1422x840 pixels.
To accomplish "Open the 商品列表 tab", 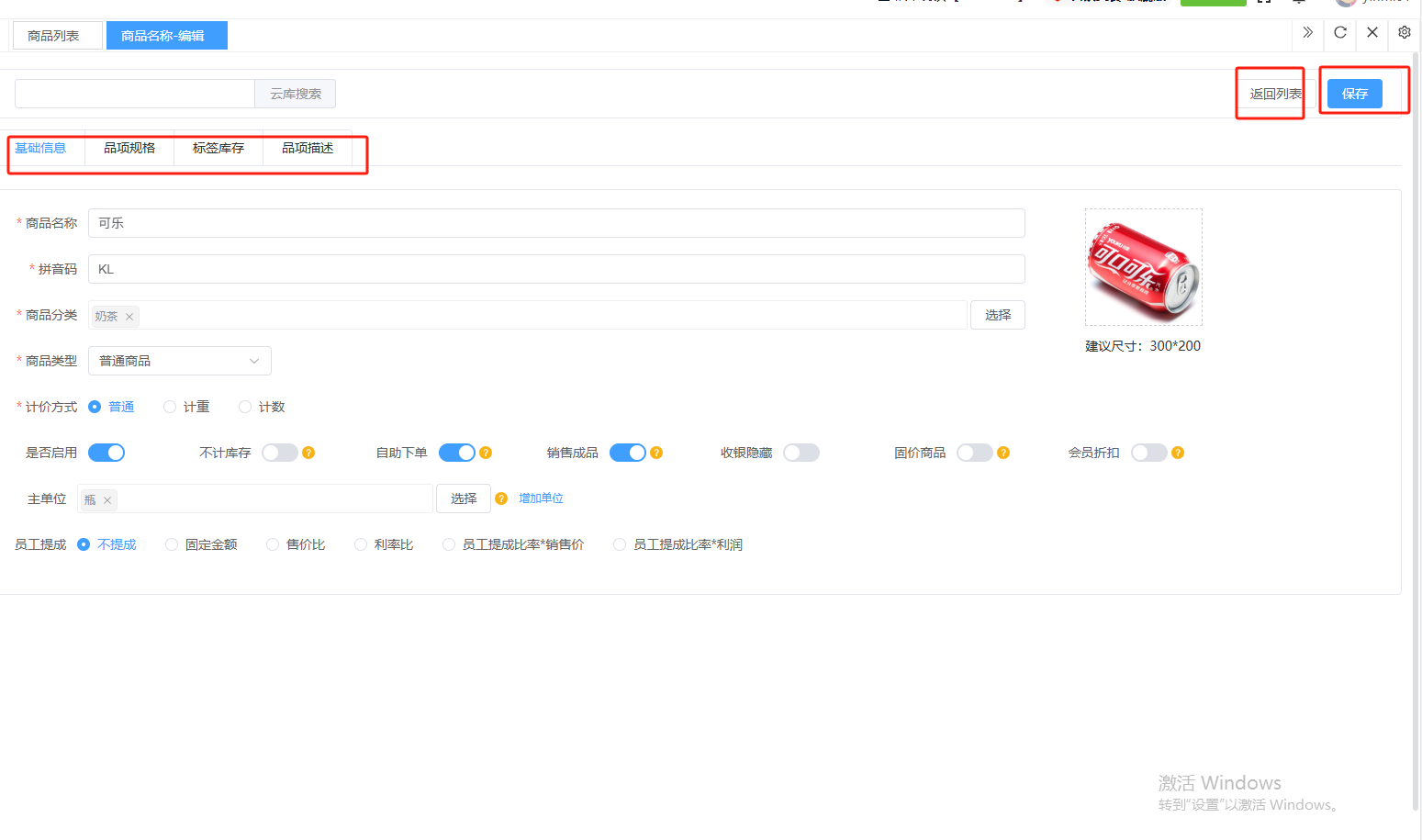I will click(x=53, y=36).
